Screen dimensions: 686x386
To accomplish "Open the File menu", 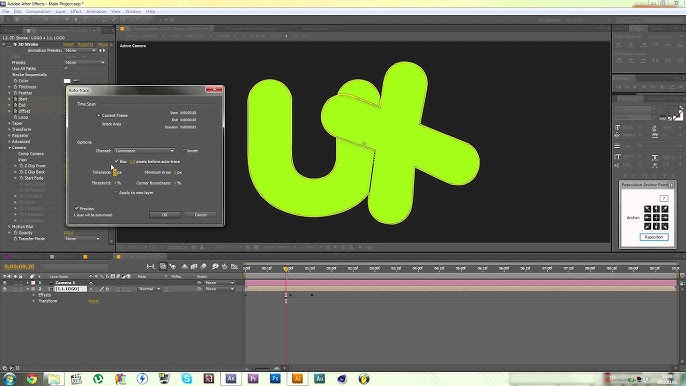I will (x=6, y=11).
